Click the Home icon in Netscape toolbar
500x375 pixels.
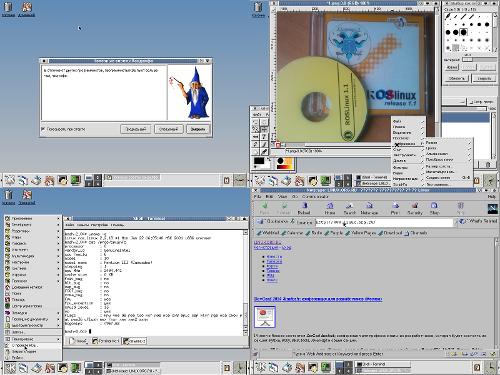329,208
